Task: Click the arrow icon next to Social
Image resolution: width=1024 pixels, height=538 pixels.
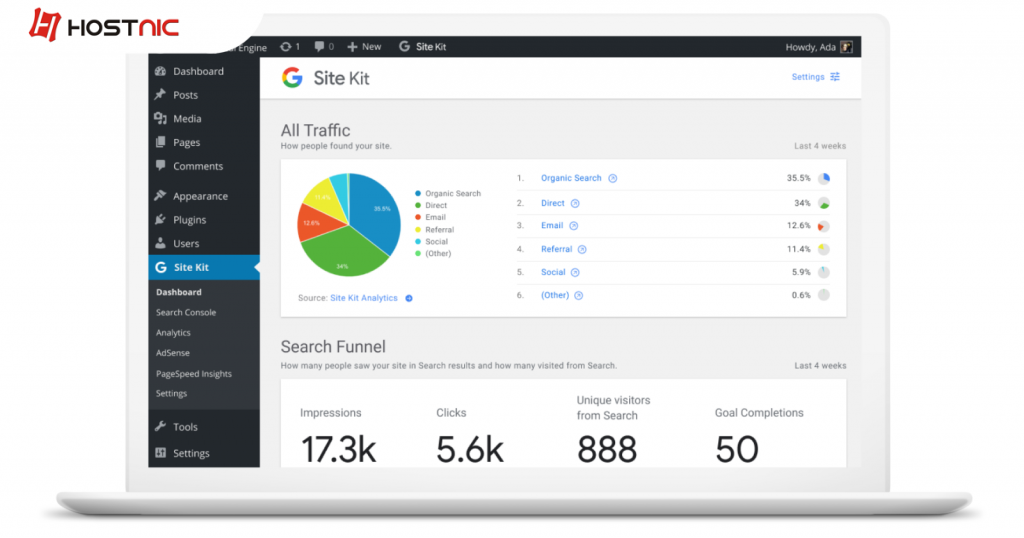Action: click(x=575, y=272)
